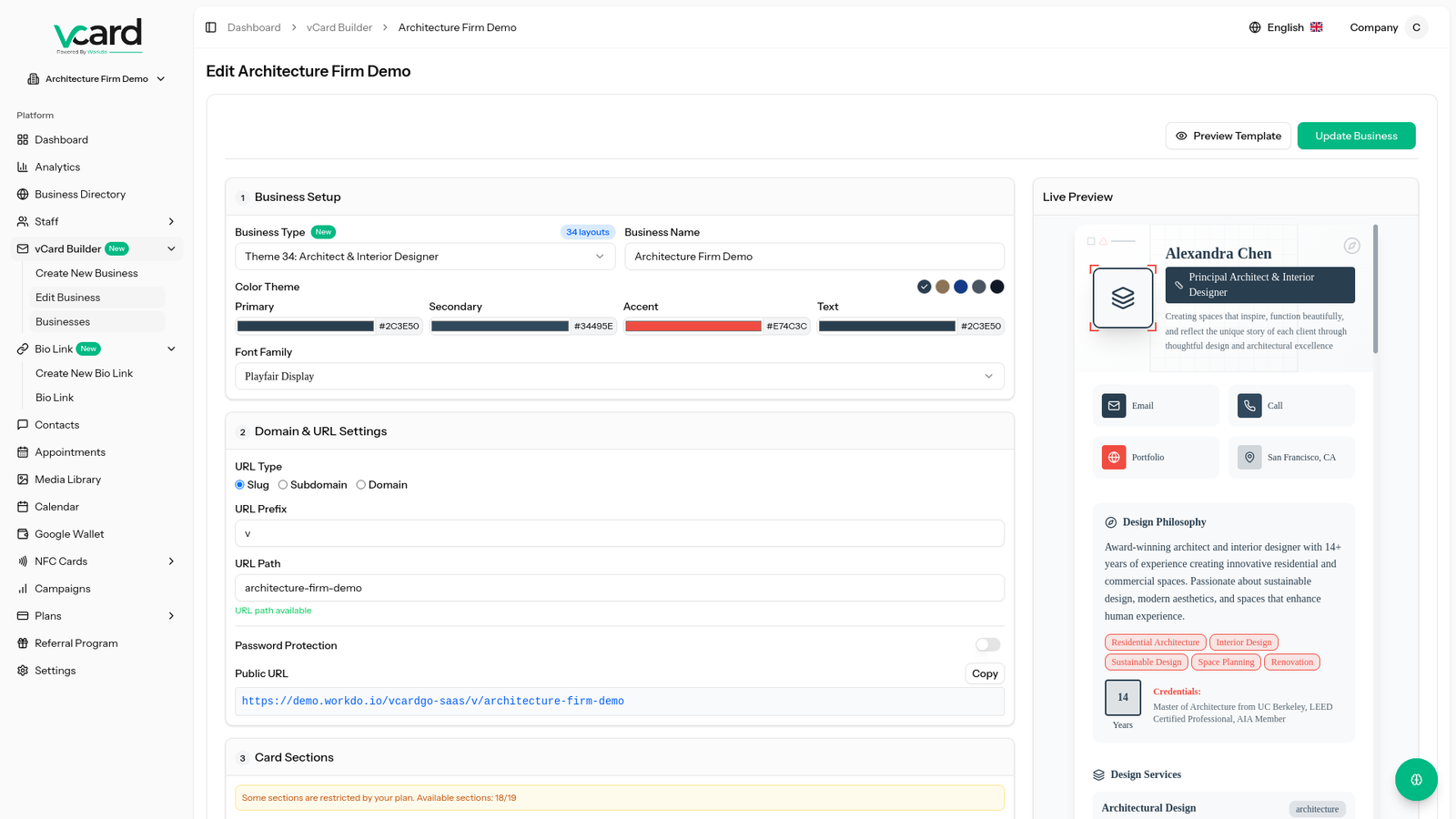Select the Subdomain URL type radio
The height and width of the screenshot is (819, 1456).
(x=283, y=485)
